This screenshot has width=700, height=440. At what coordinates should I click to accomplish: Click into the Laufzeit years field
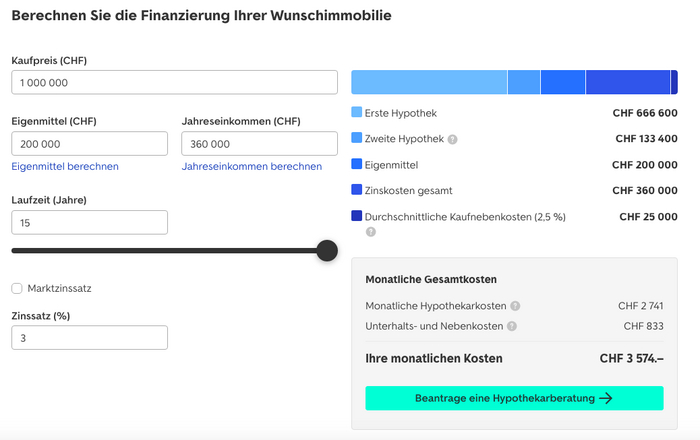(x=89, y=222)
